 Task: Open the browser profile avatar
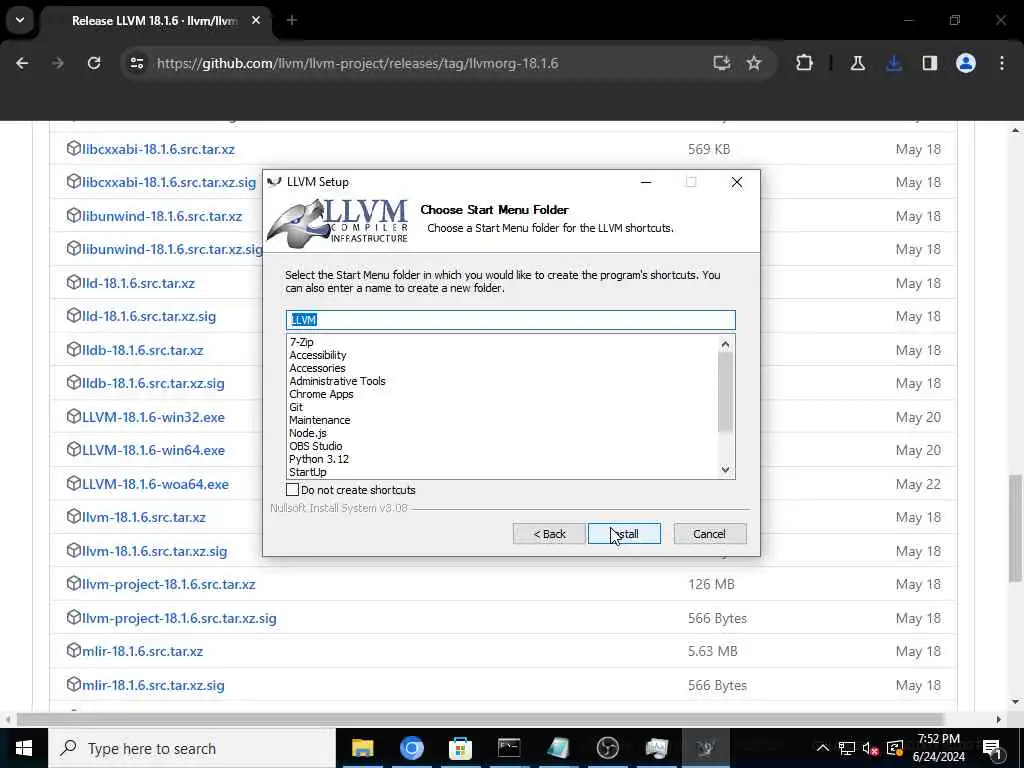pos(966,63)
